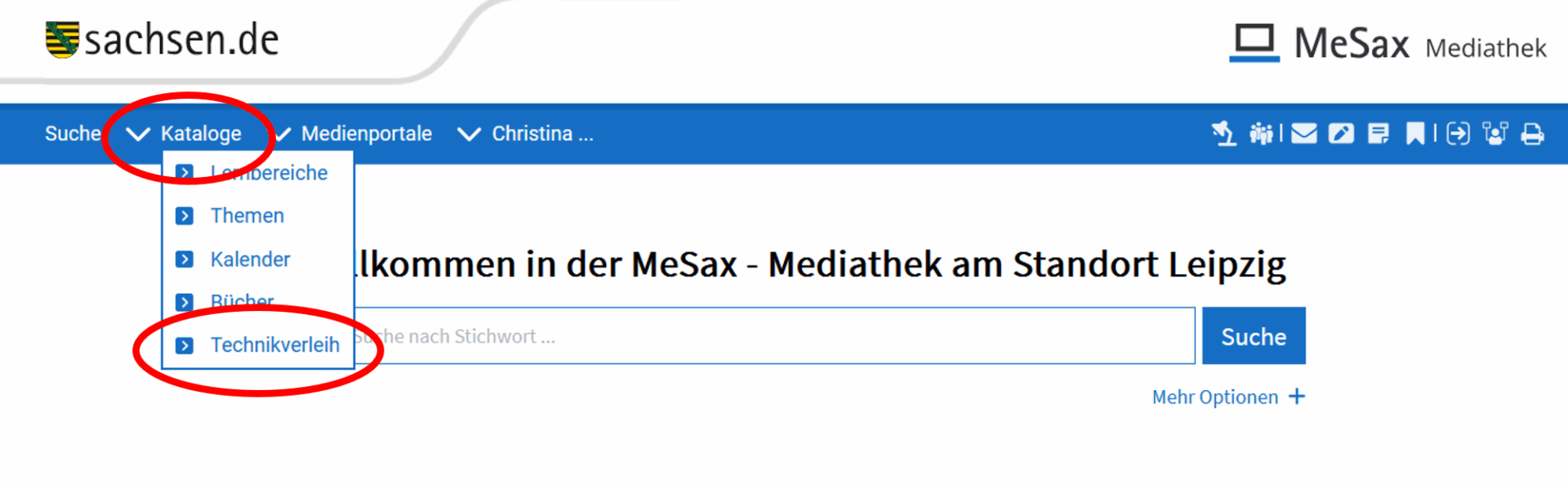Click the pencil edit icon
The width and height of the screenshot is (1568, 488).
1341,133
